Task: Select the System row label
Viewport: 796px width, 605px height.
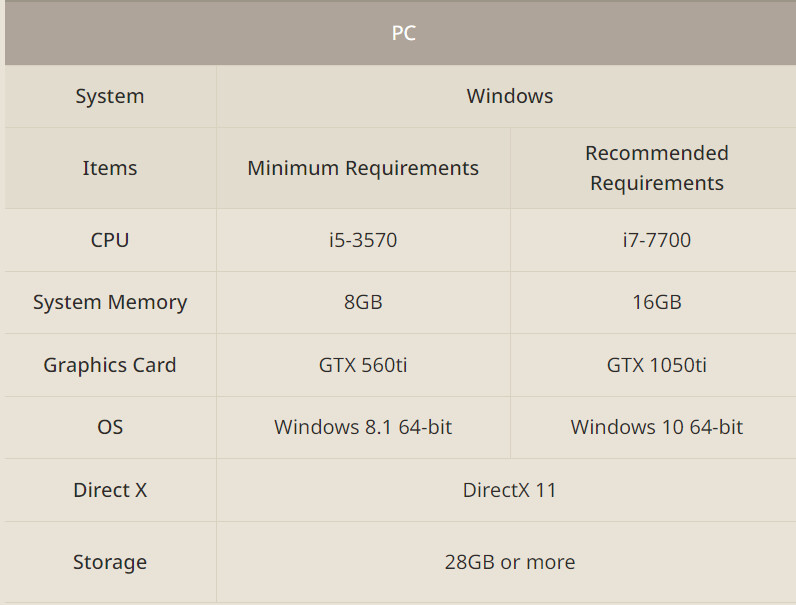Action: tap(110, 96)
